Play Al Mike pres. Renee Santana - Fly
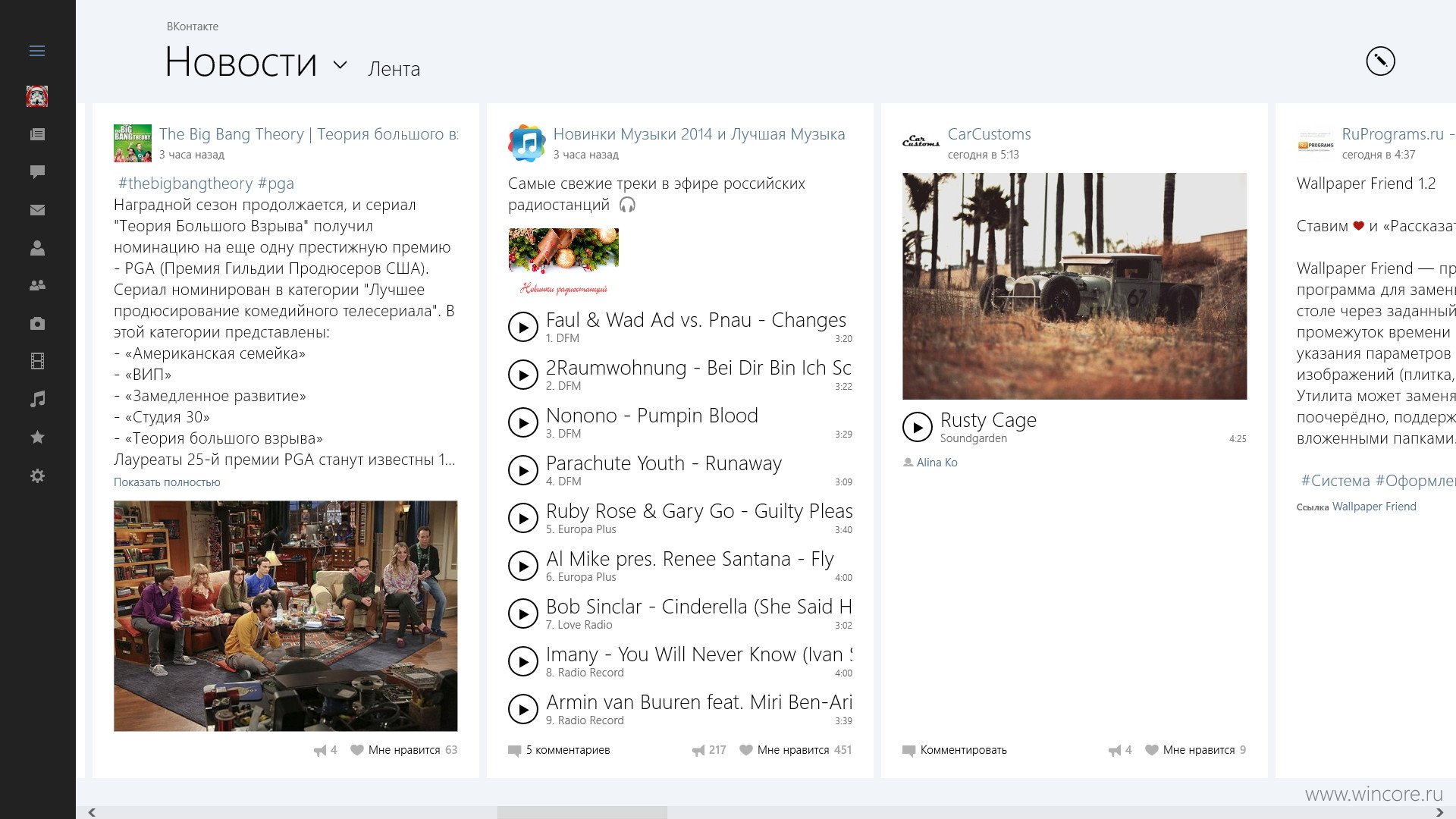 522,566
